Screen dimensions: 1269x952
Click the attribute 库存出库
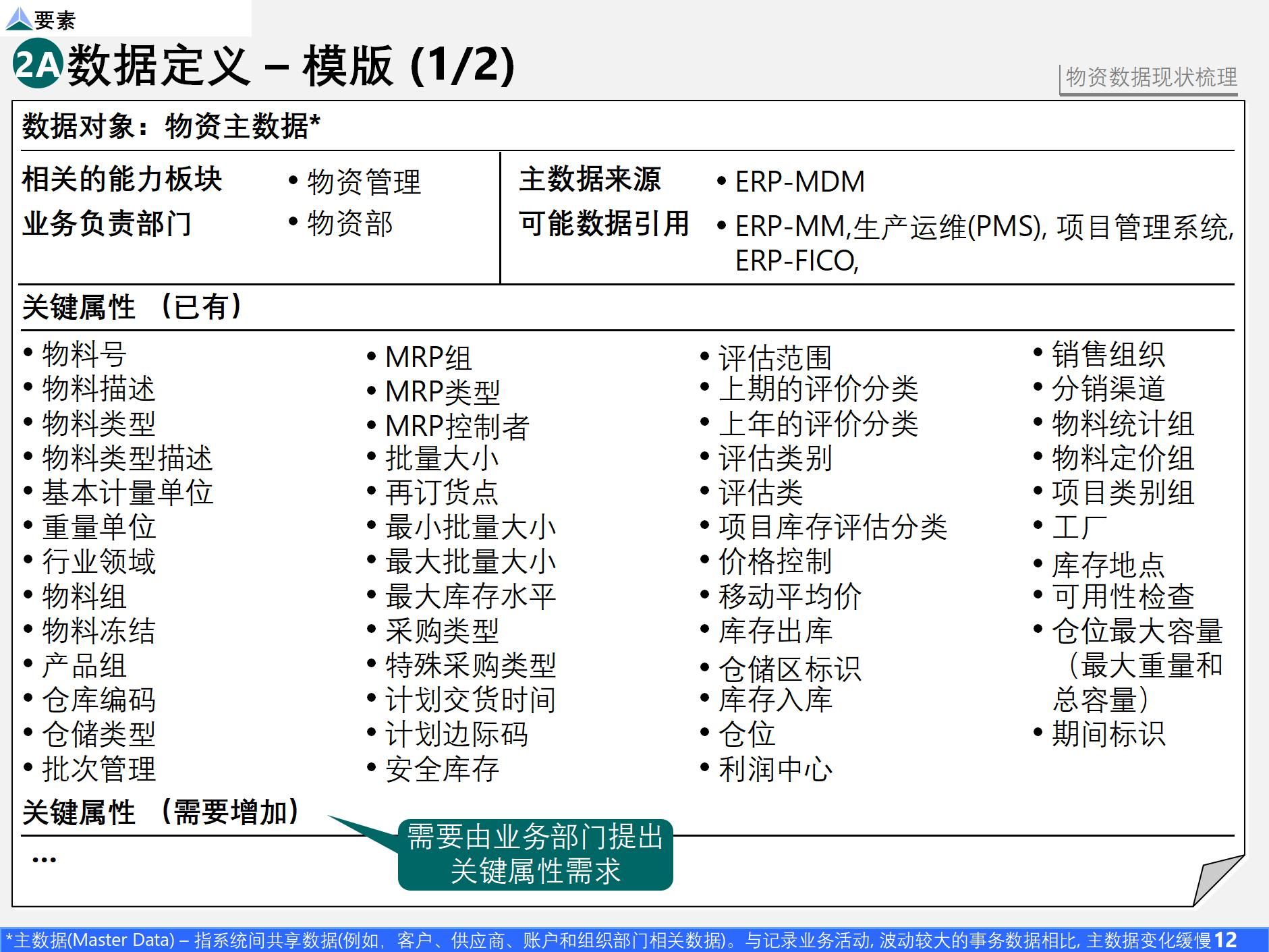click(x=775, y=631)
